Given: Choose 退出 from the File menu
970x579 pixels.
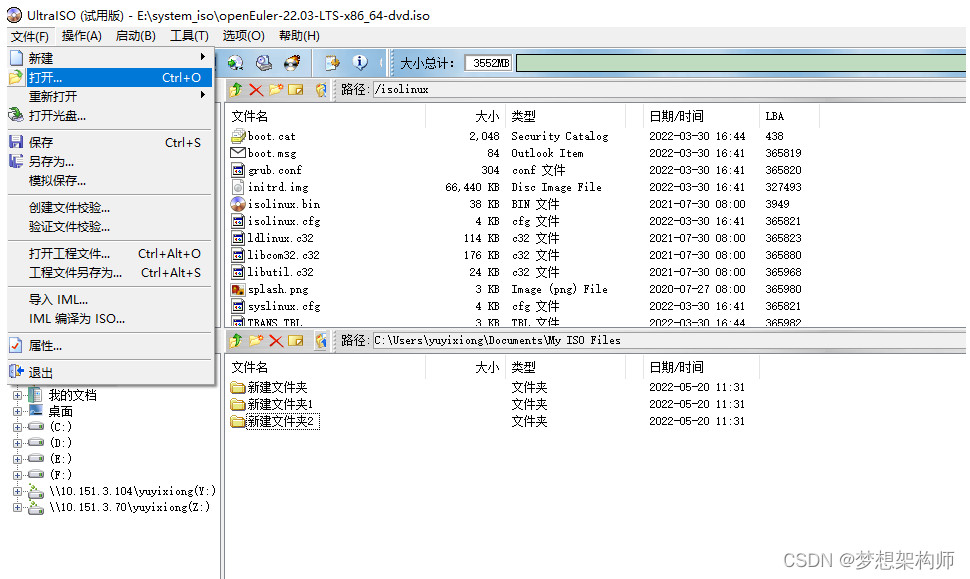Looking at the screenshot, I should click(110, 372).
